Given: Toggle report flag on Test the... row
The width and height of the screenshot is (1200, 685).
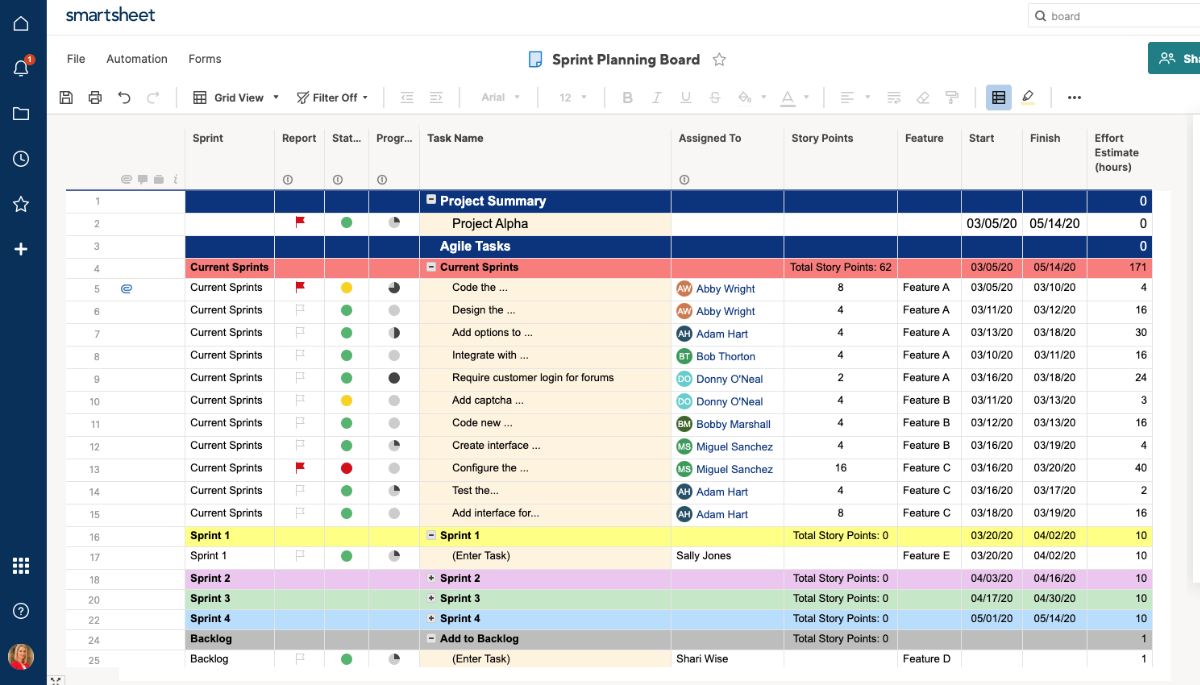Looking at the screenshot, I should pyautogui.click(x=300, y=490).
